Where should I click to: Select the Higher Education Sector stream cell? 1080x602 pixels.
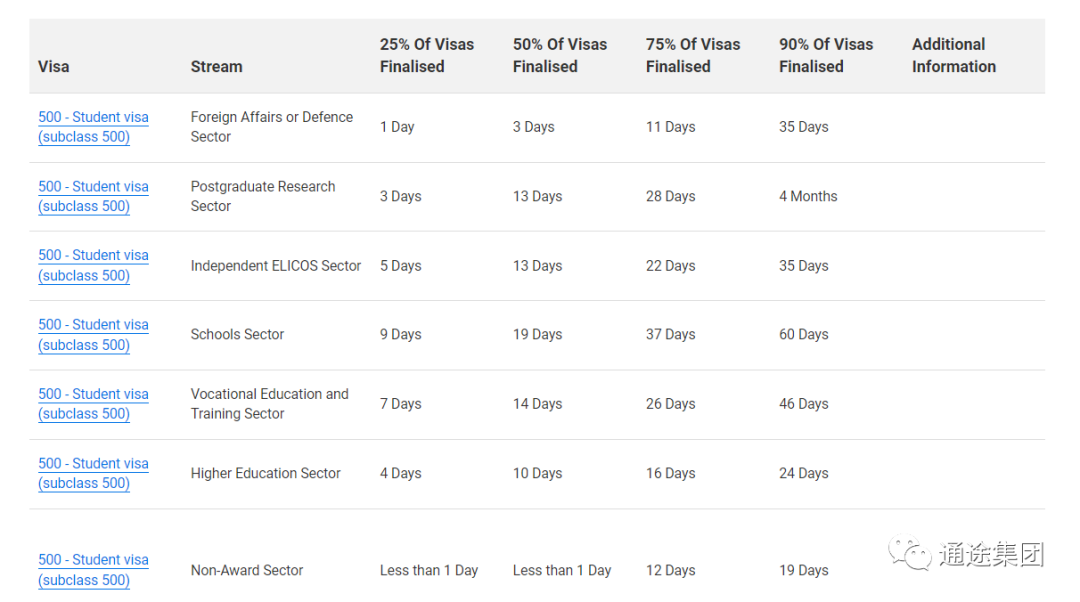(265, 473)
